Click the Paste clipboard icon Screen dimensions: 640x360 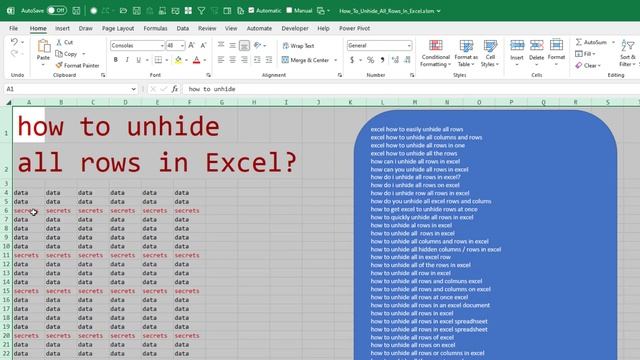pos(43,47)
